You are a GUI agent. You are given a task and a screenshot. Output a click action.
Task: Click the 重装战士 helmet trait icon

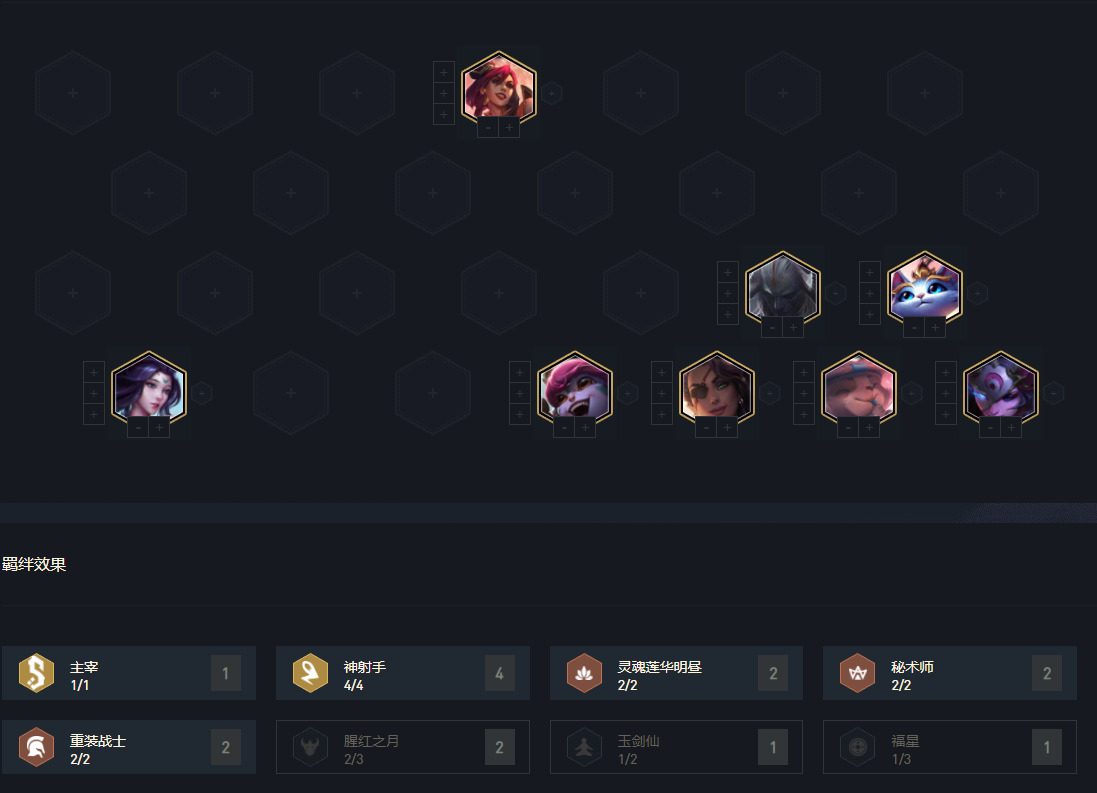(x=36, y=747)
